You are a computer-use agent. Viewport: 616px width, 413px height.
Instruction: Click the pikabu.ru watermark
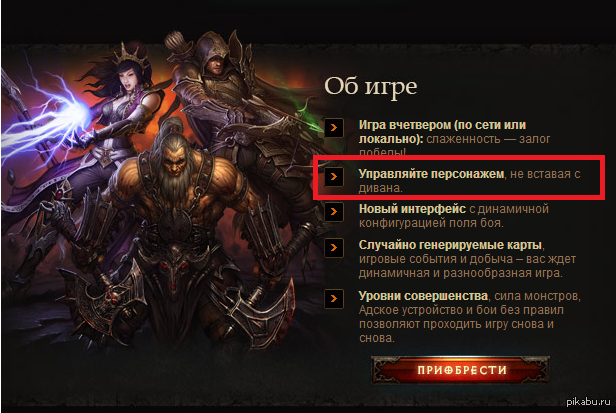[x=588, y=402]
